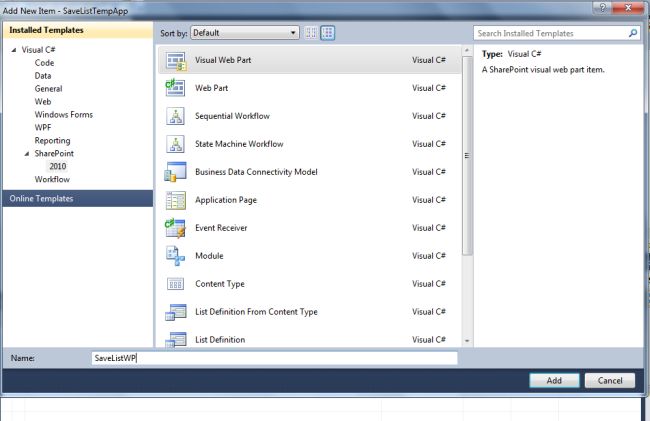Select the Data category
The height and width of the screenshot is (421, 650).
click(43, 76)
